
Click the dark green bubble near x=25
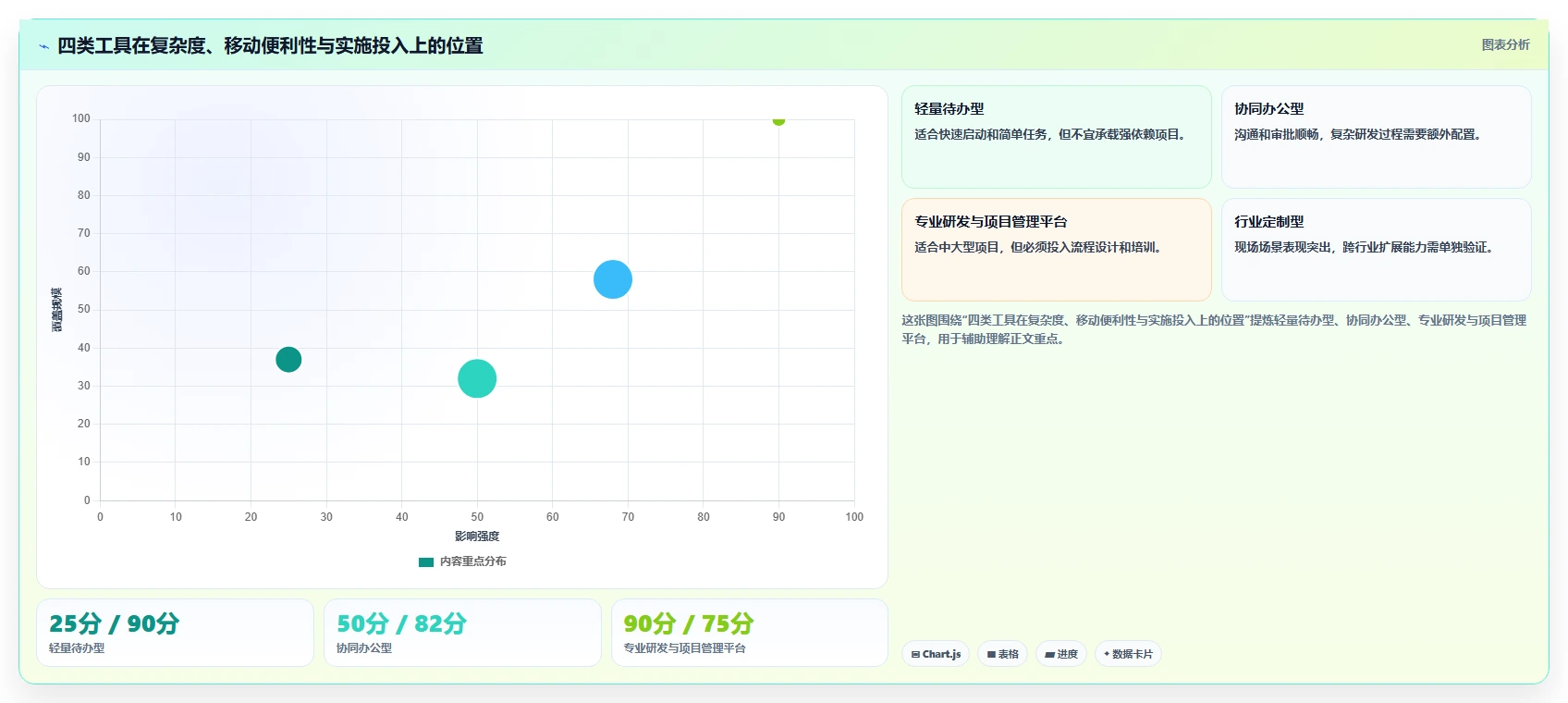(288, 359)
